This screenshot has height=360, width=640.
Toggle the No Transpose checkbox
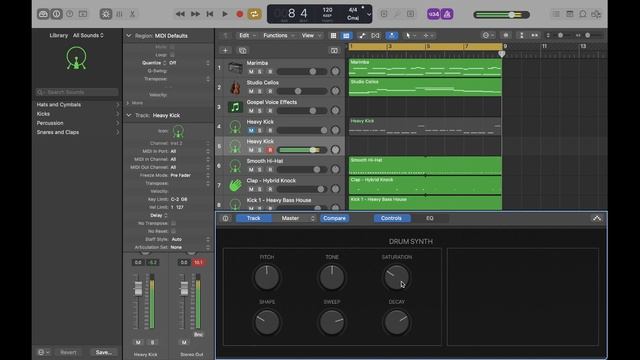[x=173, y=223]
